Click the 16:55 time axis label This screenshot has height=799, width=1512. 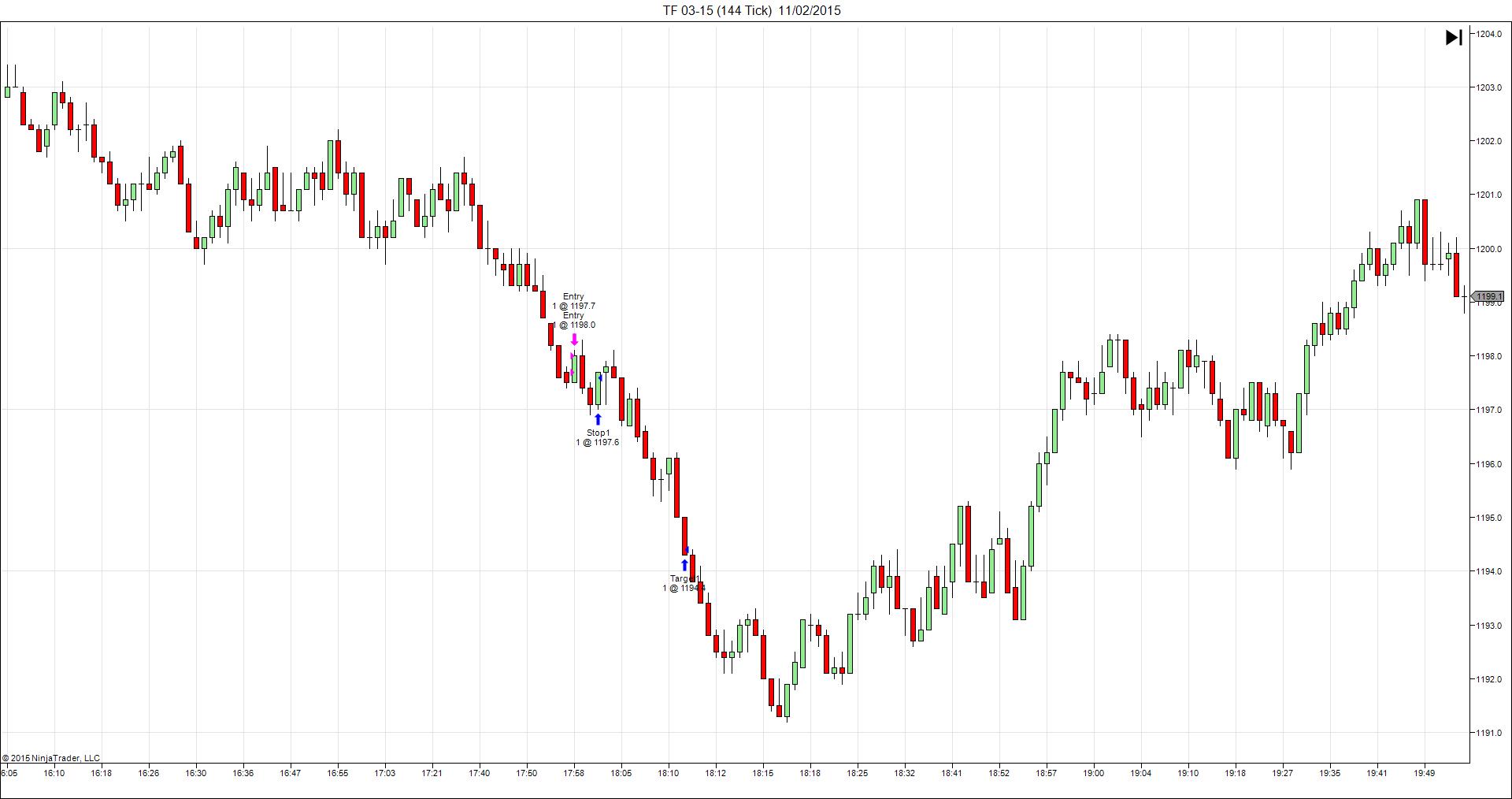pos(338,773)
